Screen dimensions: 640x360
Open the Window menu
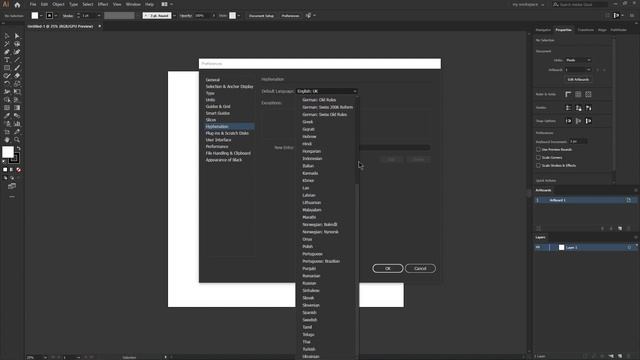133,4
